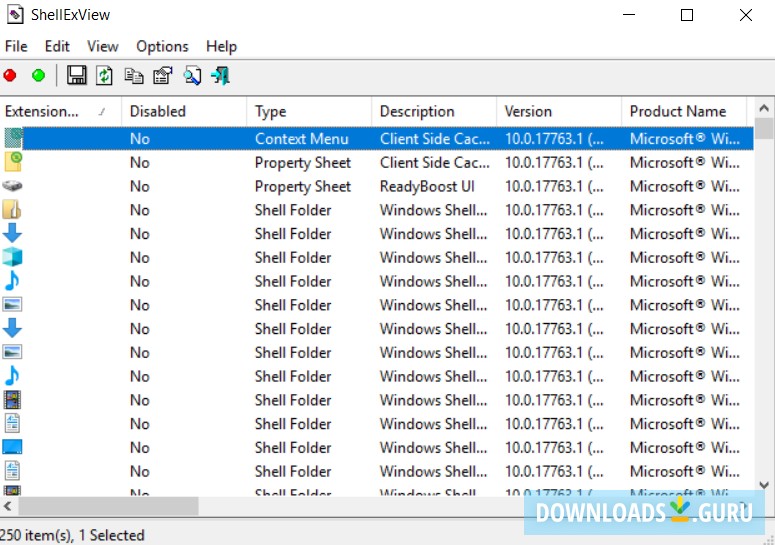Screen dimensions: 775x545
Task: Click the Find magnifier toolbar icon
Action: pos(192,76)
